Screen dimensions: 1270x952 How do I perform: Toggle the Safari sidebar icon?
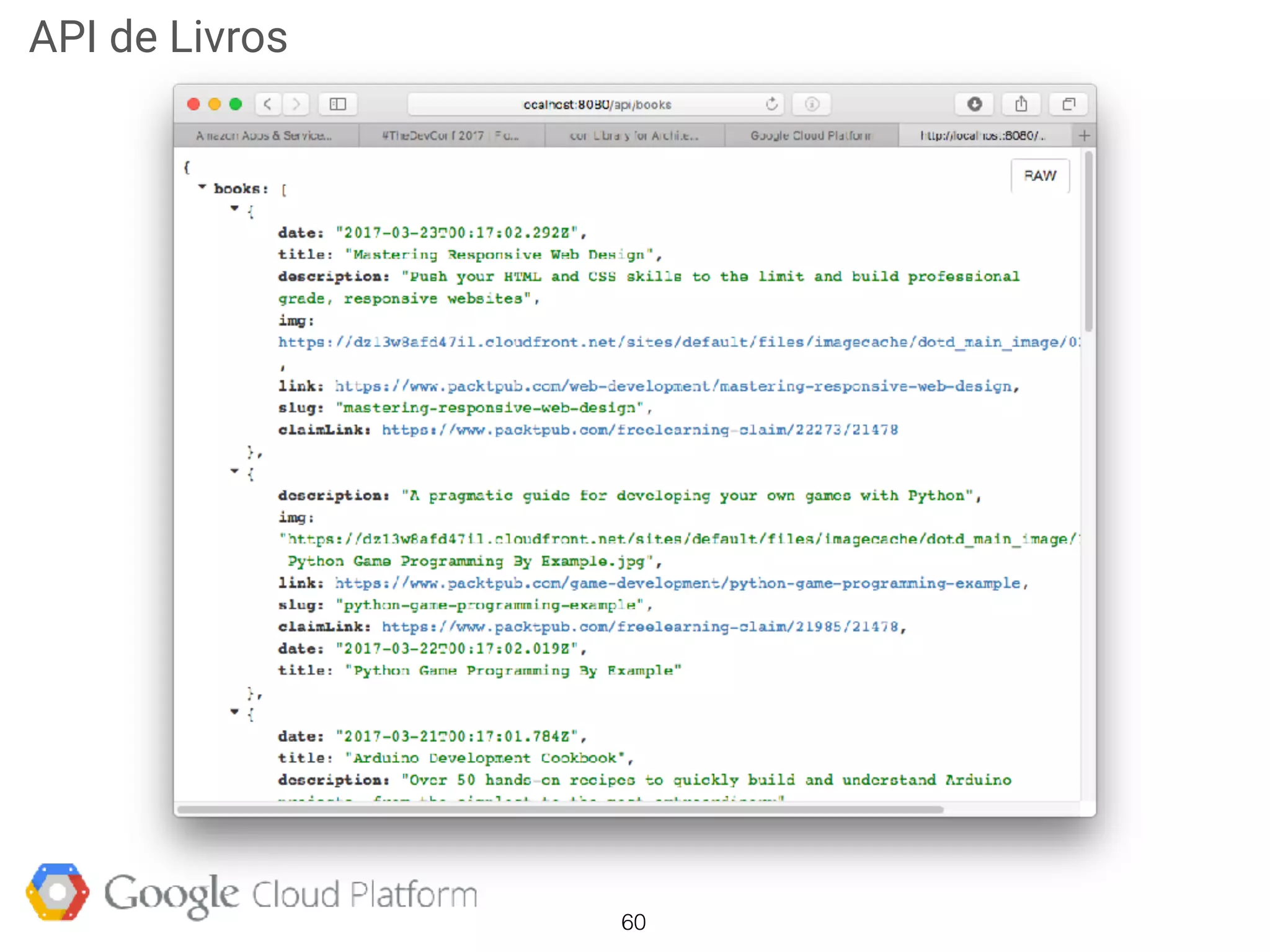coord(338,104)
